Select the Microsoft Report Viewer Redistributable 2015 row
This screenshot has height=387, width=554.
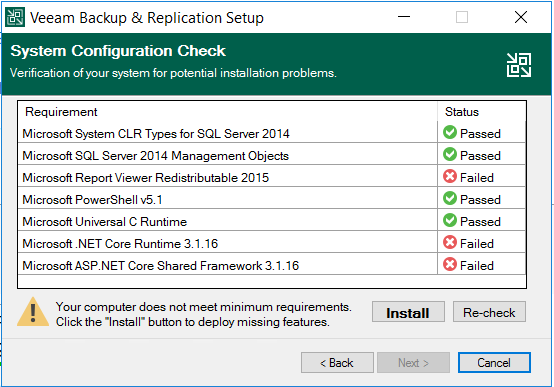pos(272,176)
